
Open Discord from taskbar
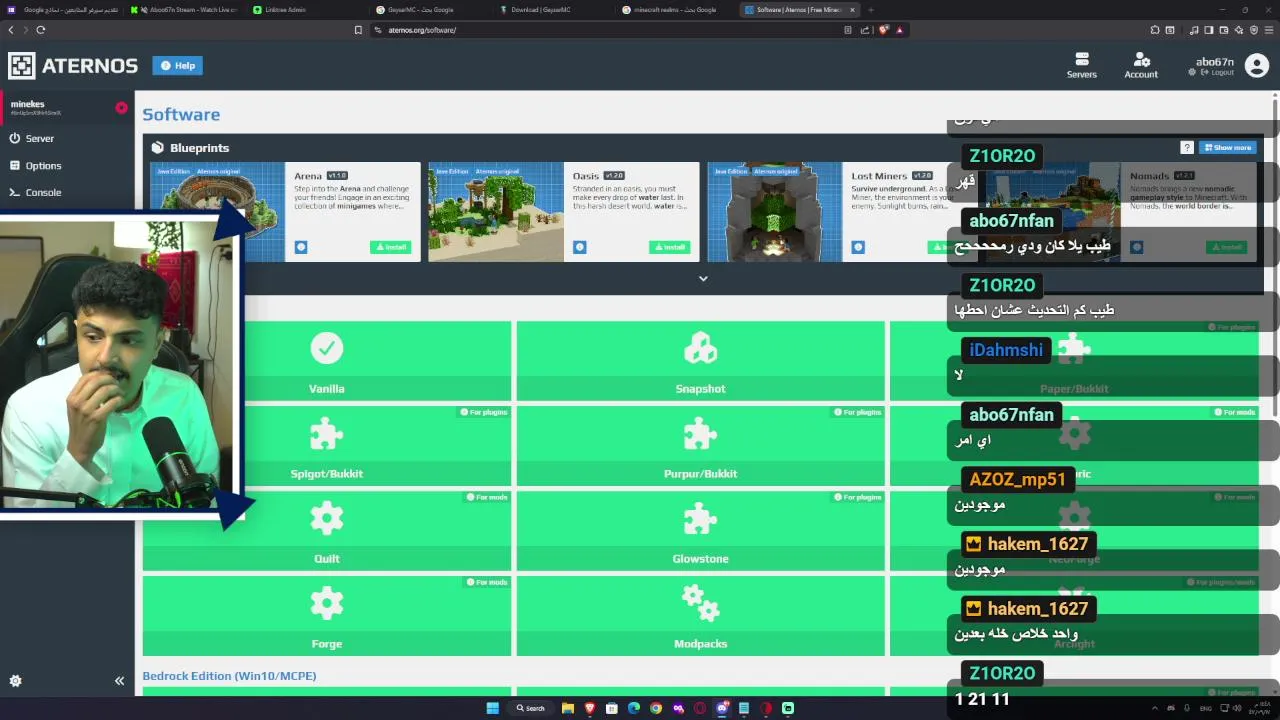coord(722,708)
